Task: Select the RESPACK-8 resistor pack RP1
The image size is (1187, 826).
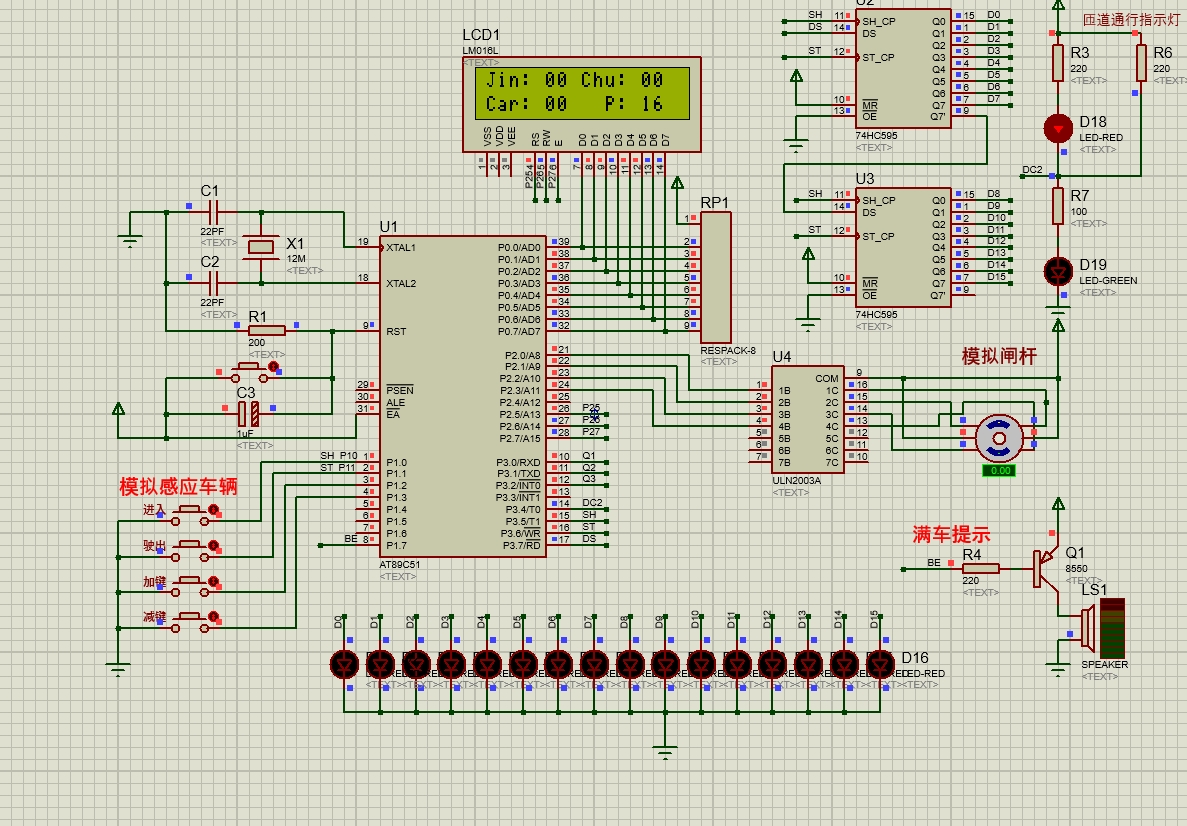Action: point(715,277)
